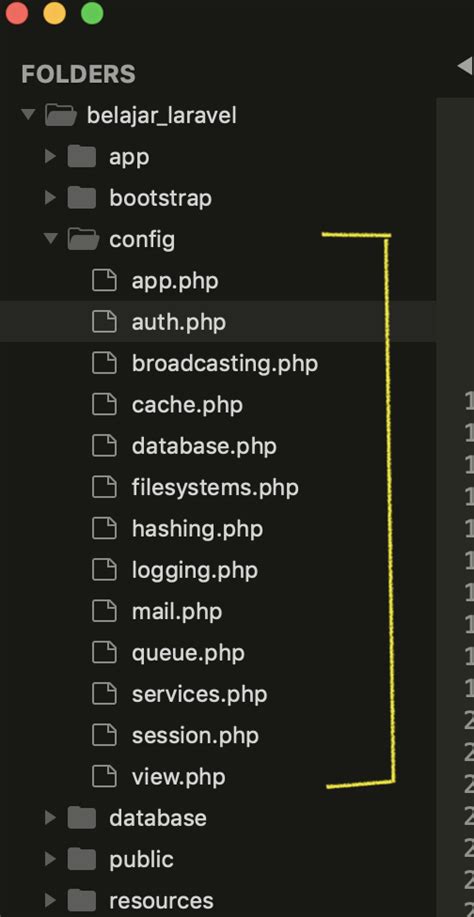Expand the app folder arrow
The height and width of the screenshot is (917, 474).
pos(51,156)
